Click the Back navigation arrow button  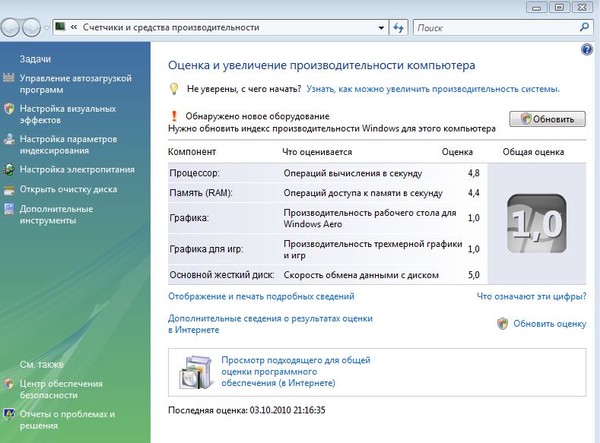click(x=10, y=28)
